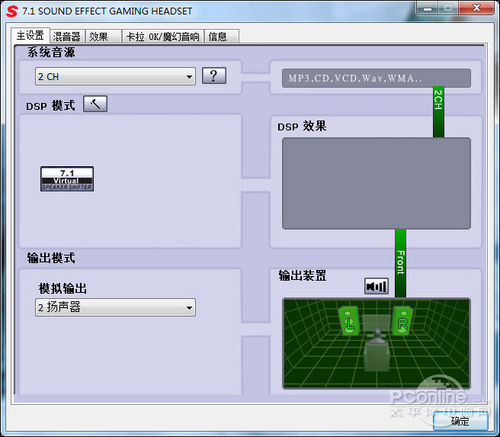Open the 效果 tab
This screenshot has height=437, width=500.
point(103,36)
